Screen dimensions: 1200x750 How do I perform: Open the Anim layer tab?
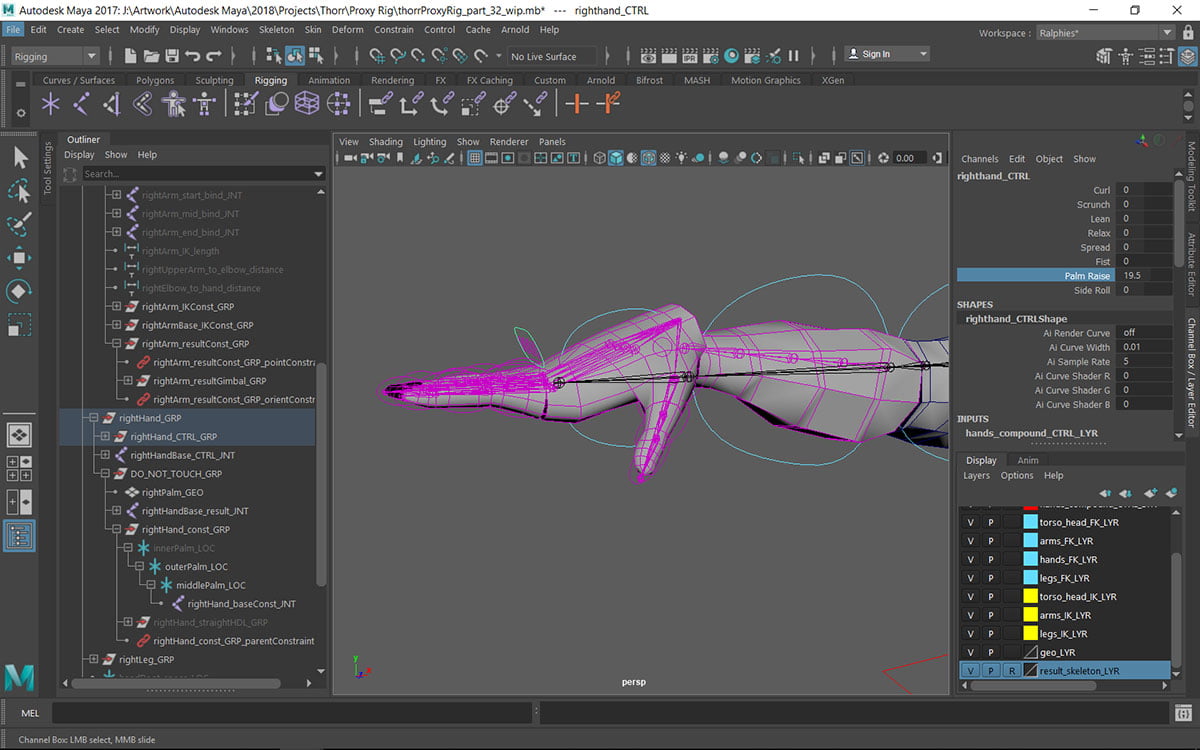pos(1027,460)
